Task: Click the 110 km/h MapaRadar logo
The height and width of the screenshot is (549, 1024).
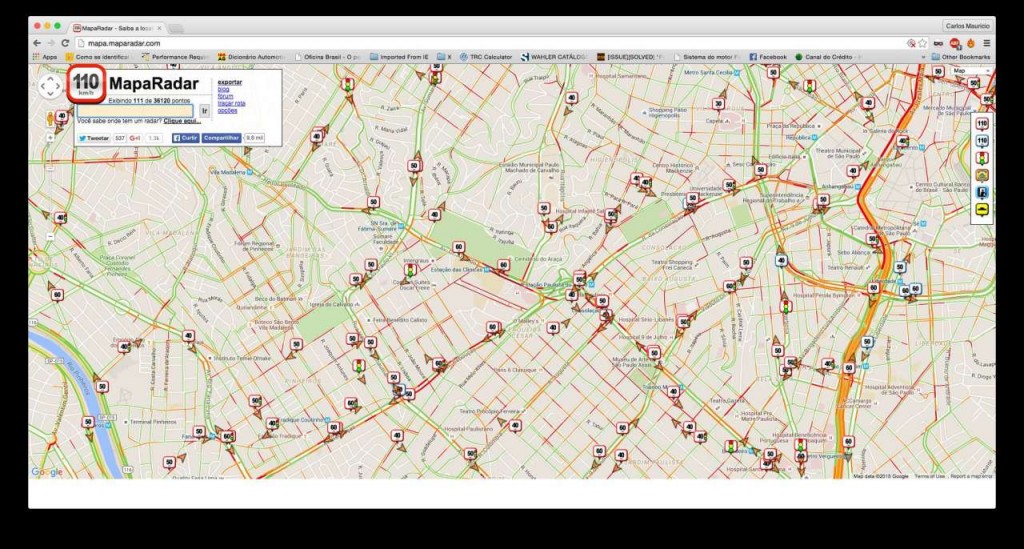Action: 86,85
